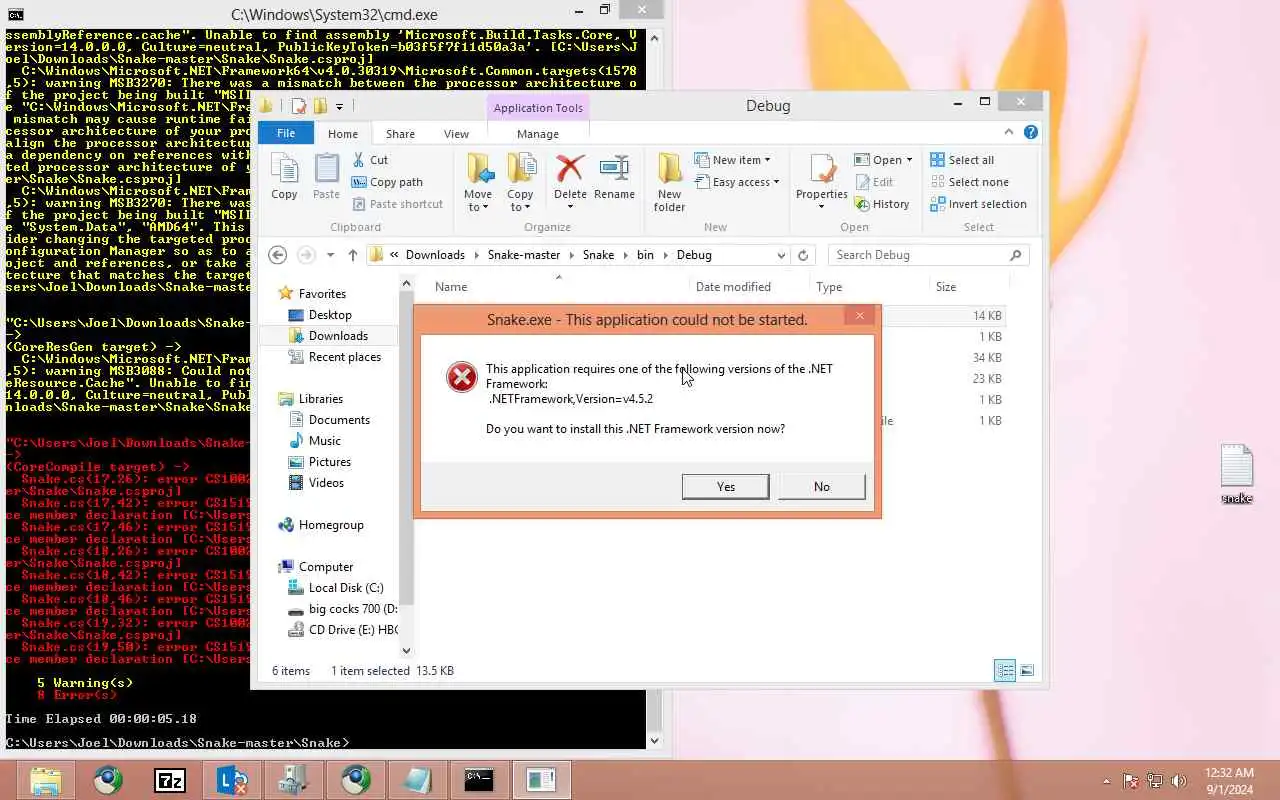Switch to the Share tab
1280x800 pixels.
pyautogui.click(x=400, y=133)
